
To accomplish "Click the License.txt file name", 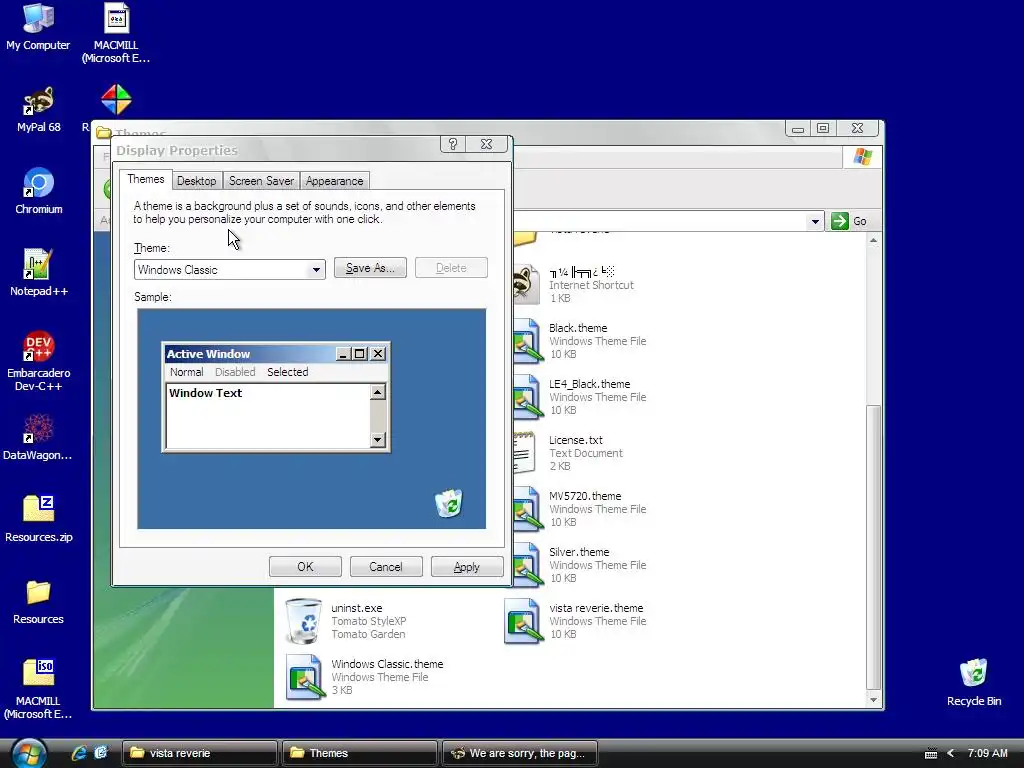I will coord(575,440).
